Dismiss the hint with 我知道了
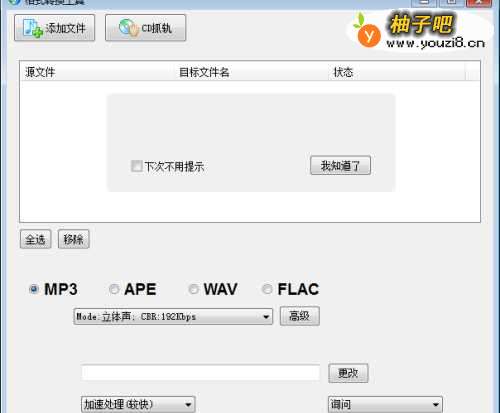This screenshot has width=500, height=413. tap(340, 165)
